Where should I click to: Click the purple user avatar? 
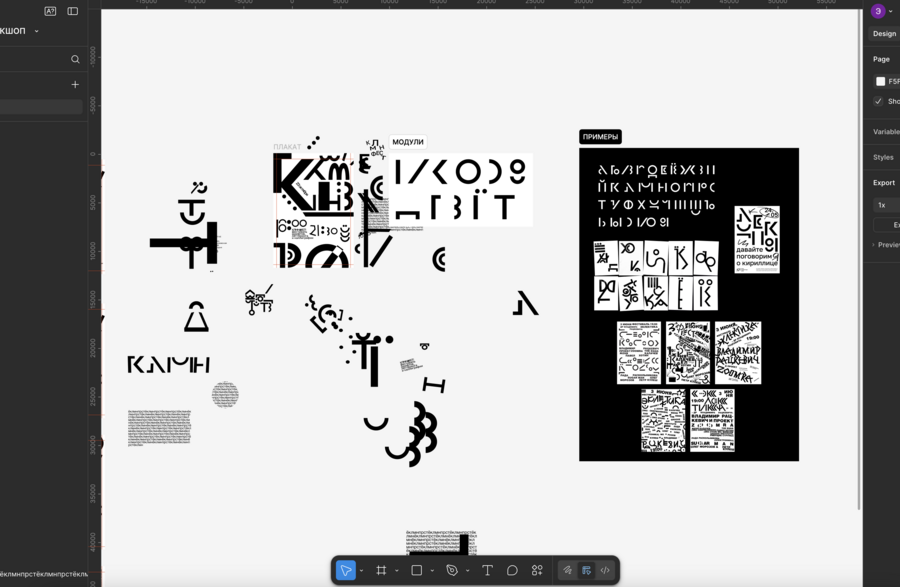[x=878, y=11]
